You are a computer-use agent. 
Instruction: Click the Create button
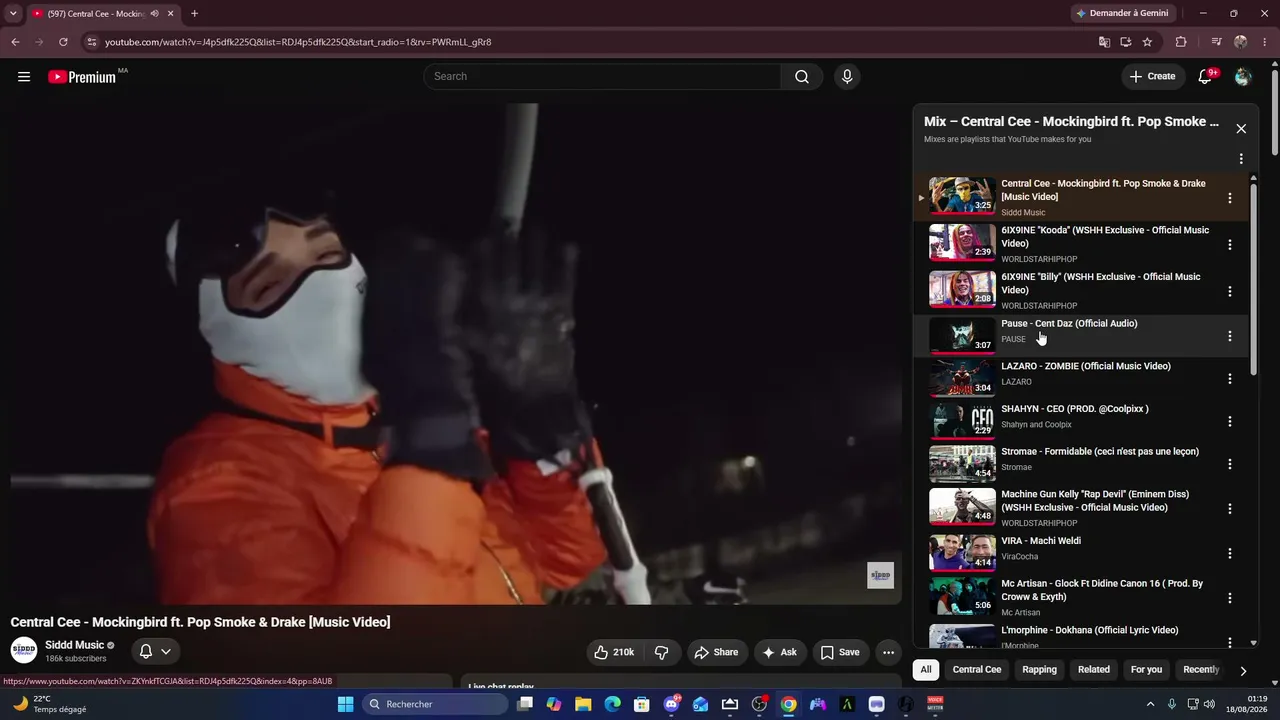(x=1152, y=77)
